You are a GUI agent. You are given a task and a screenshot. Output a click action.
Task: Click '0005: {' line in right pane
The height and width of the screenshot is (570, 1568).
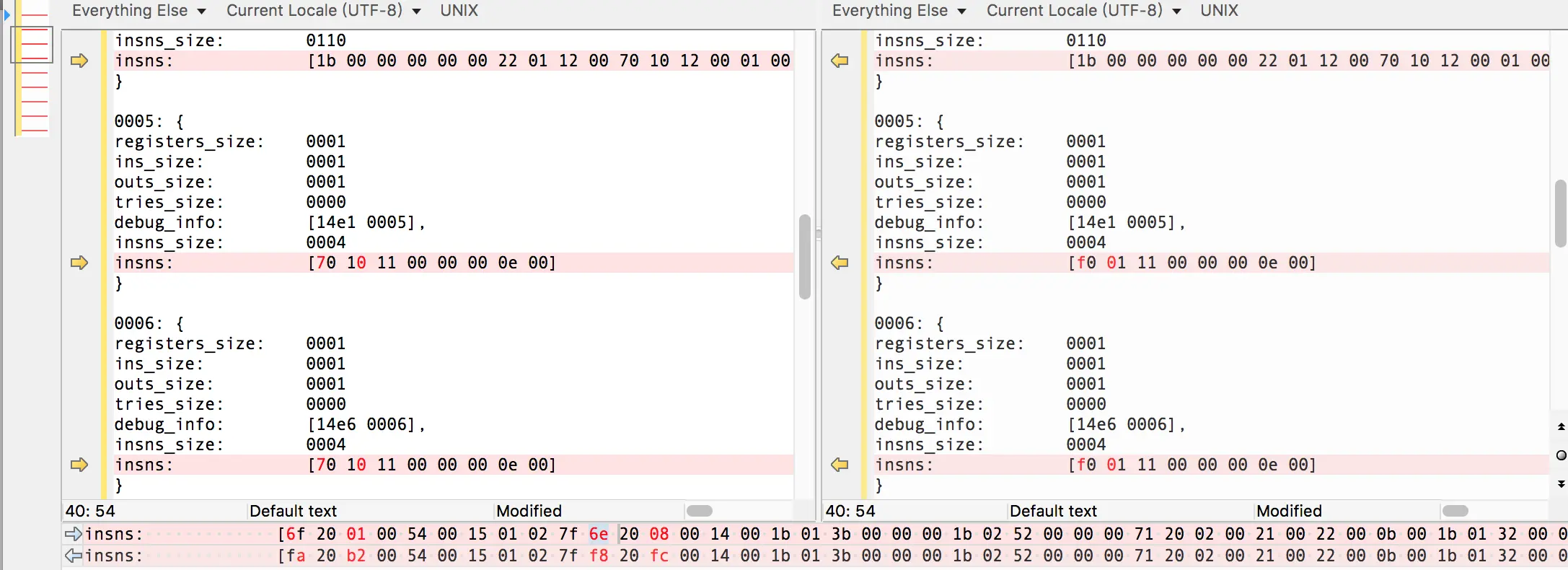click(909, 121)
